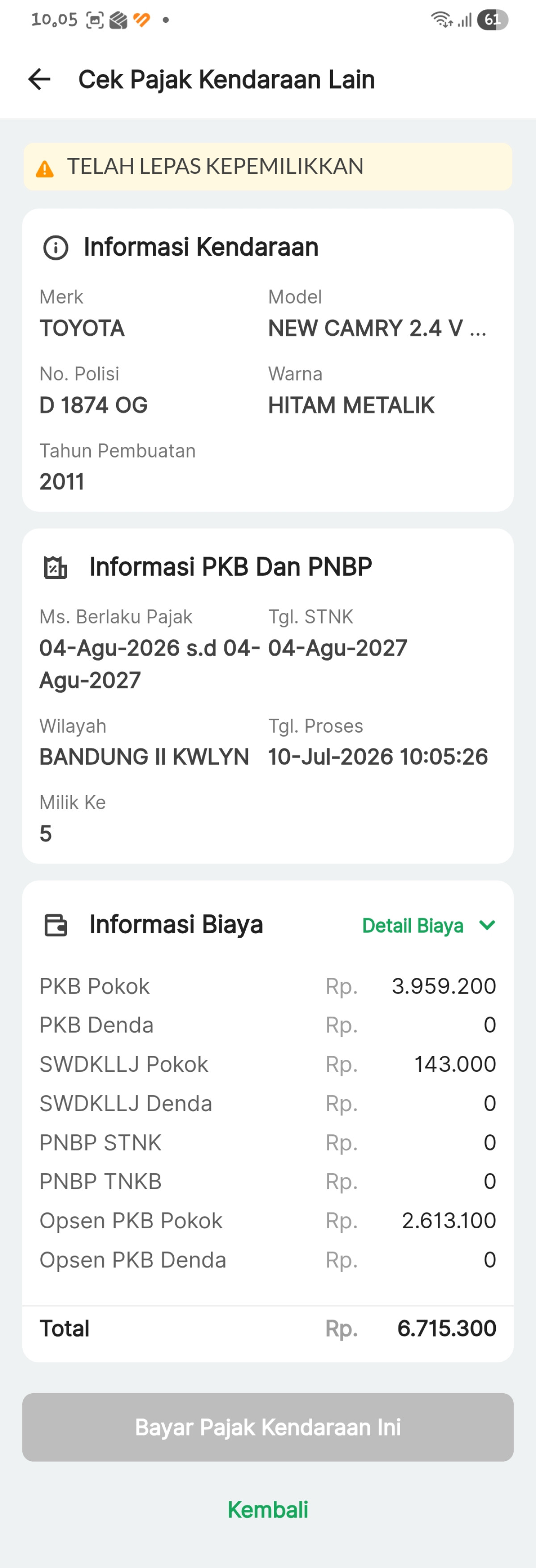This screenshot has width=536, height=1568.
Task: Tap the total amount 6.715.300
Action: [447, 1328]
